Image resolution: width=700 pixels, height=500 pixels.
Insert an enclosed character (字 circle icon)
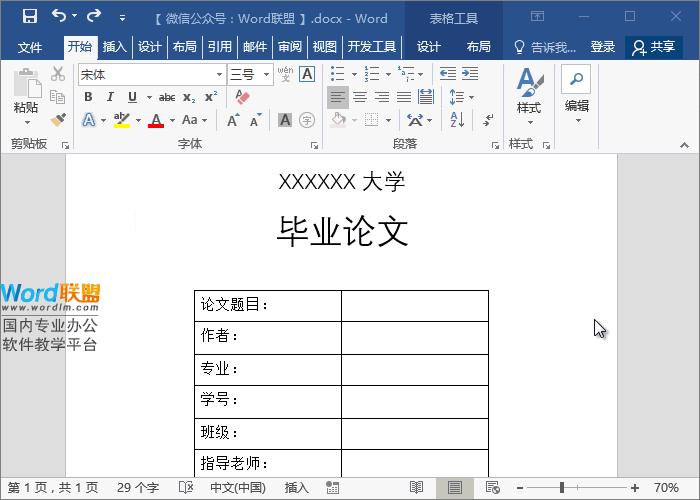pyautogui.click(x=307, y=120)
